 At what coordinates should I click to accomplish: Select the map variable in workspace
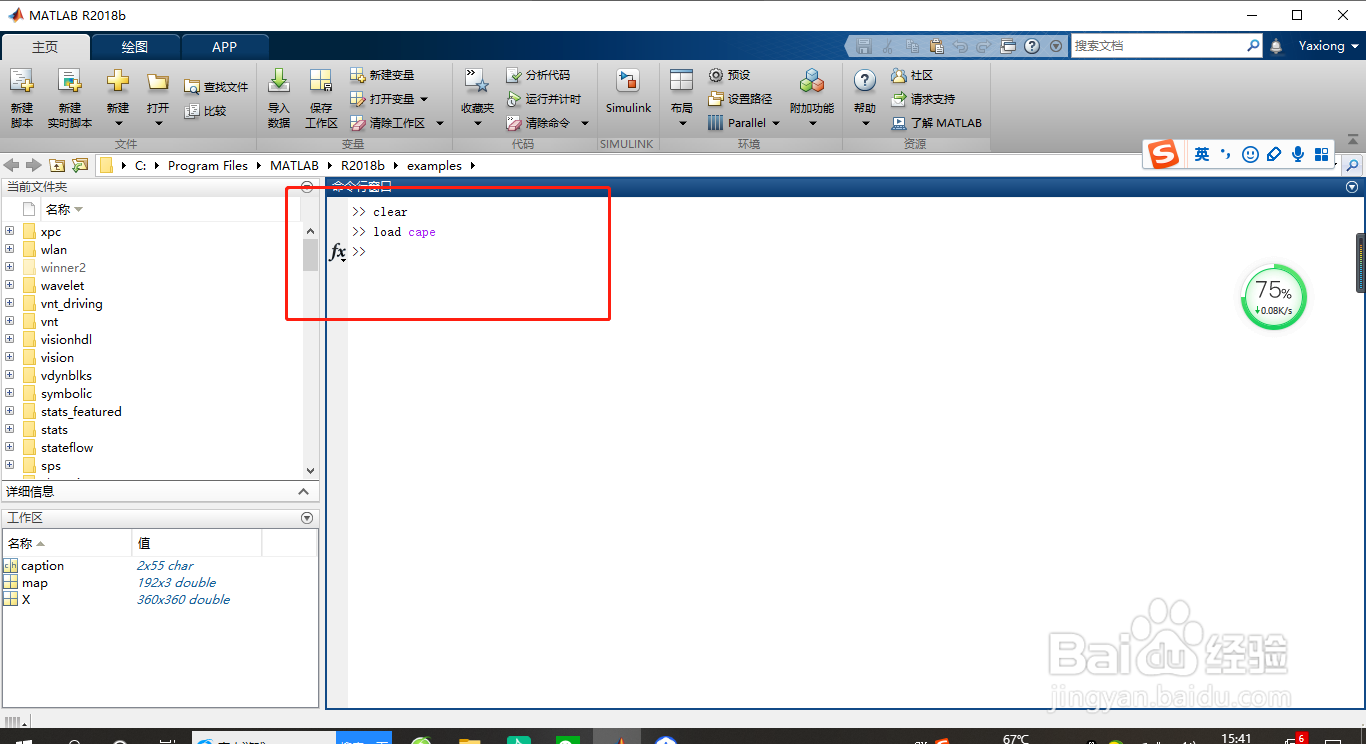35,583
